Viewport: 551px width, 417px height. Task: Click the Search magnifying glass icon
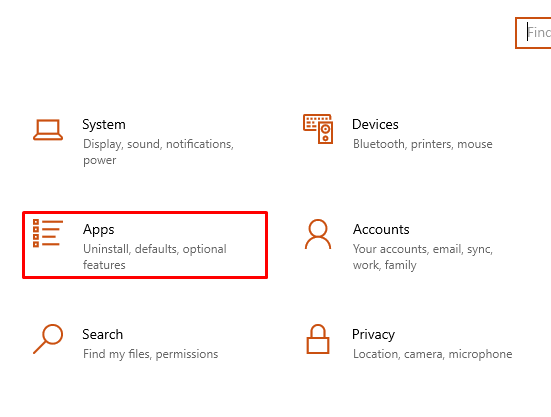[48, 339]
